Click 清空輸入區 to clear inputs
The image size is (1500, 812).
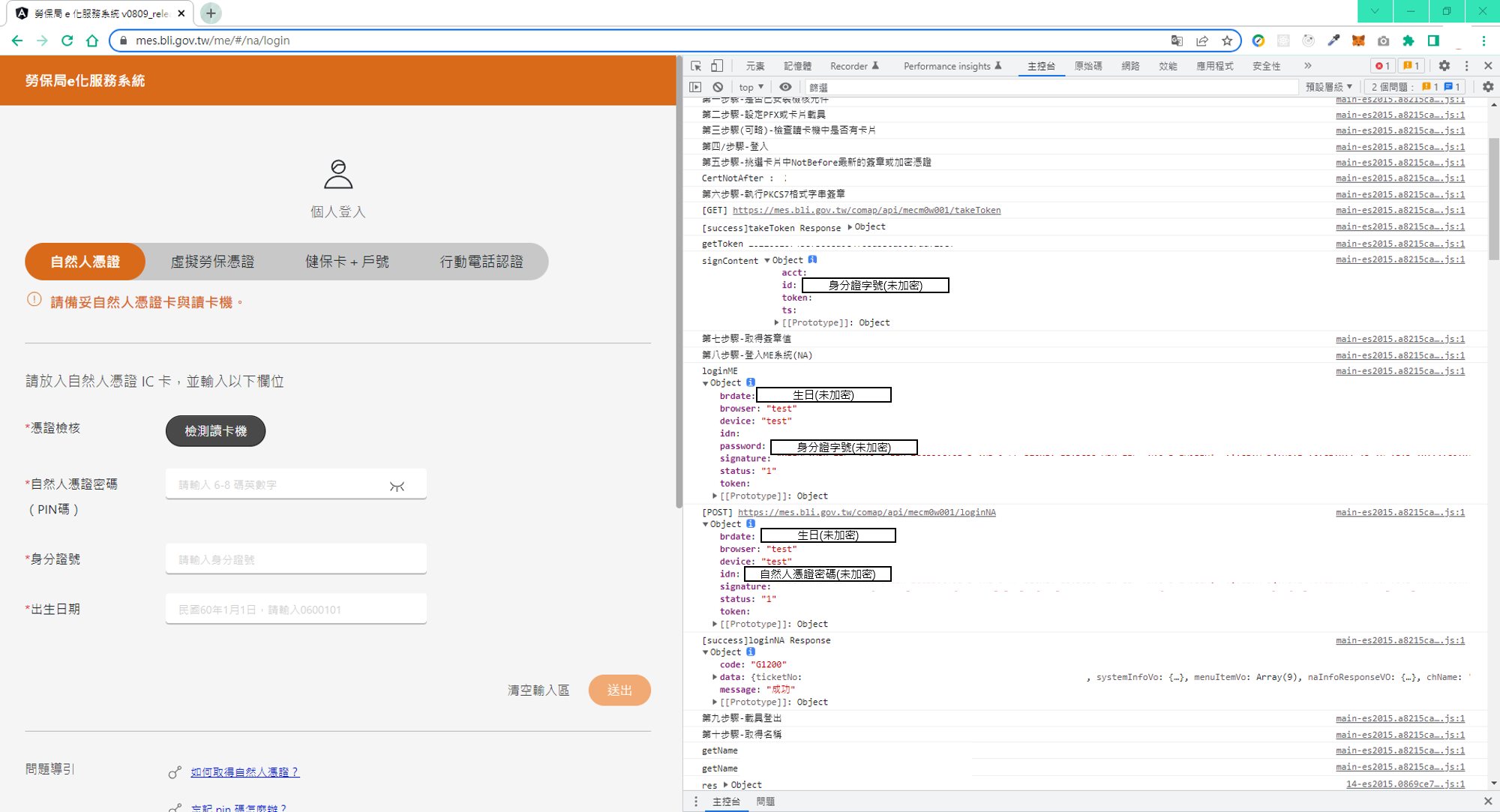[x=538, y=690]
